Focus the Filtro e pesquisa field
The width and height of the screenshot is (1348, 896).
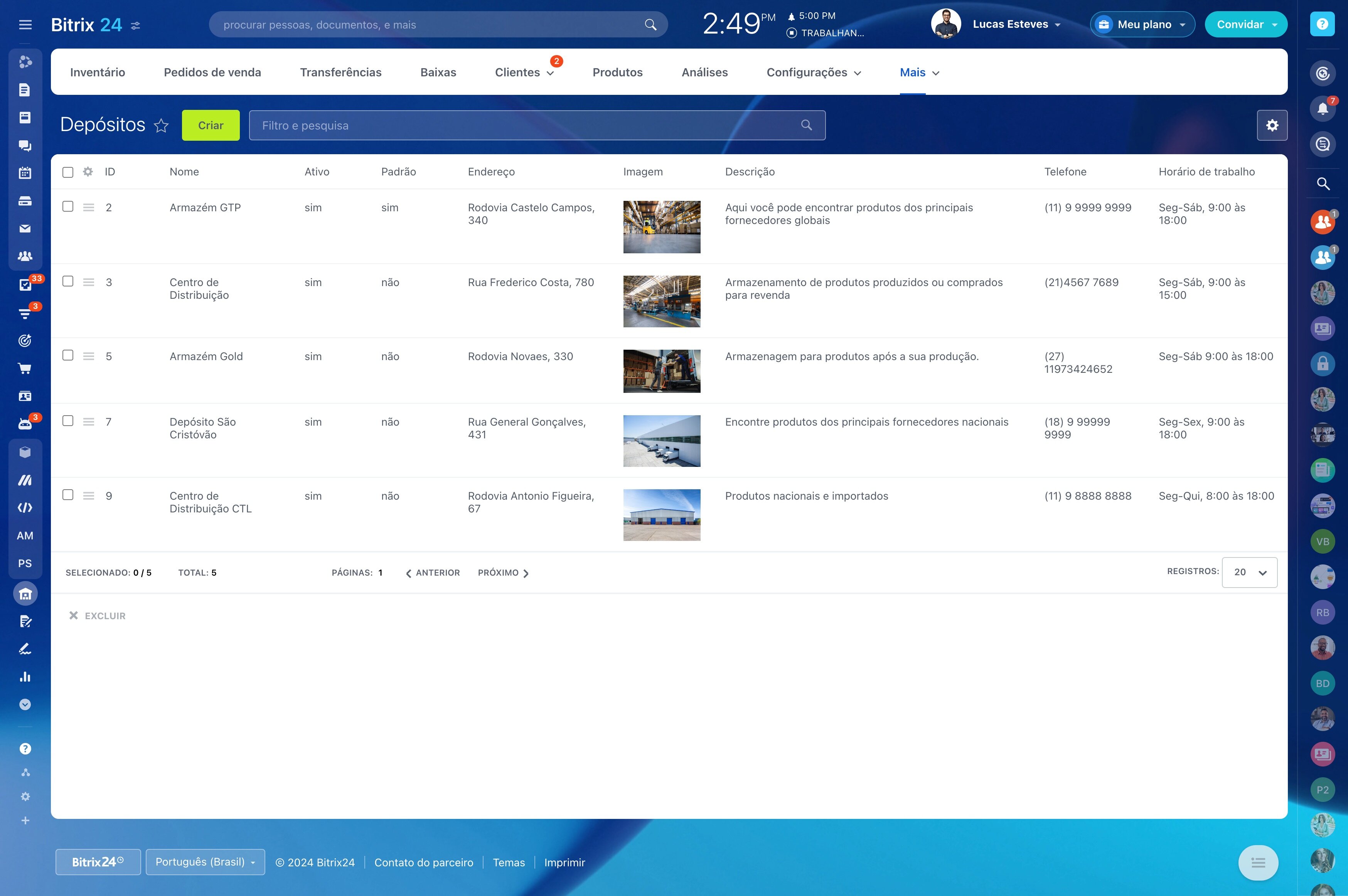click(x=537, y=125)
